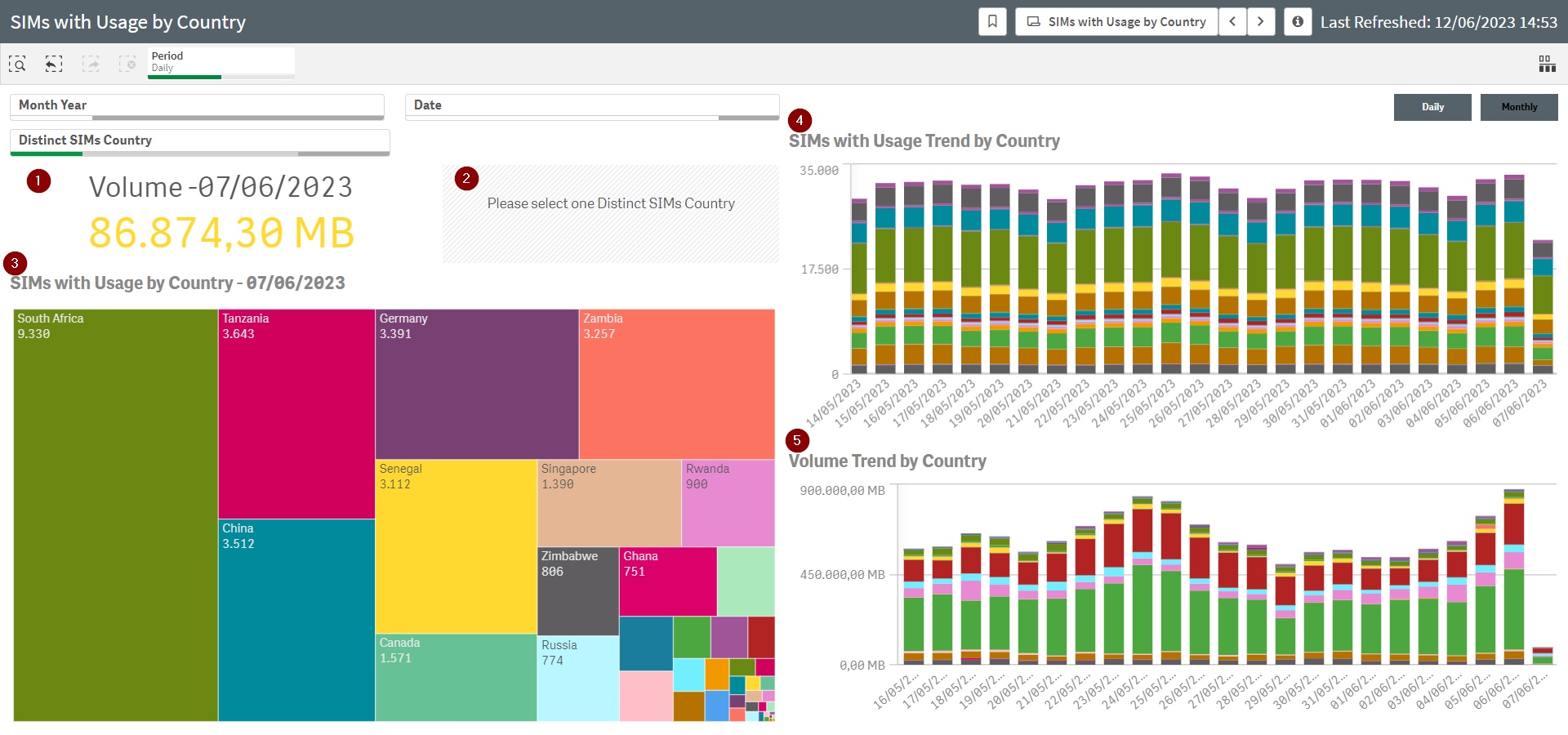The width and height of the screenshot is (1568, 735).
Task: Expand the Month Year filter
Action: 197,105
